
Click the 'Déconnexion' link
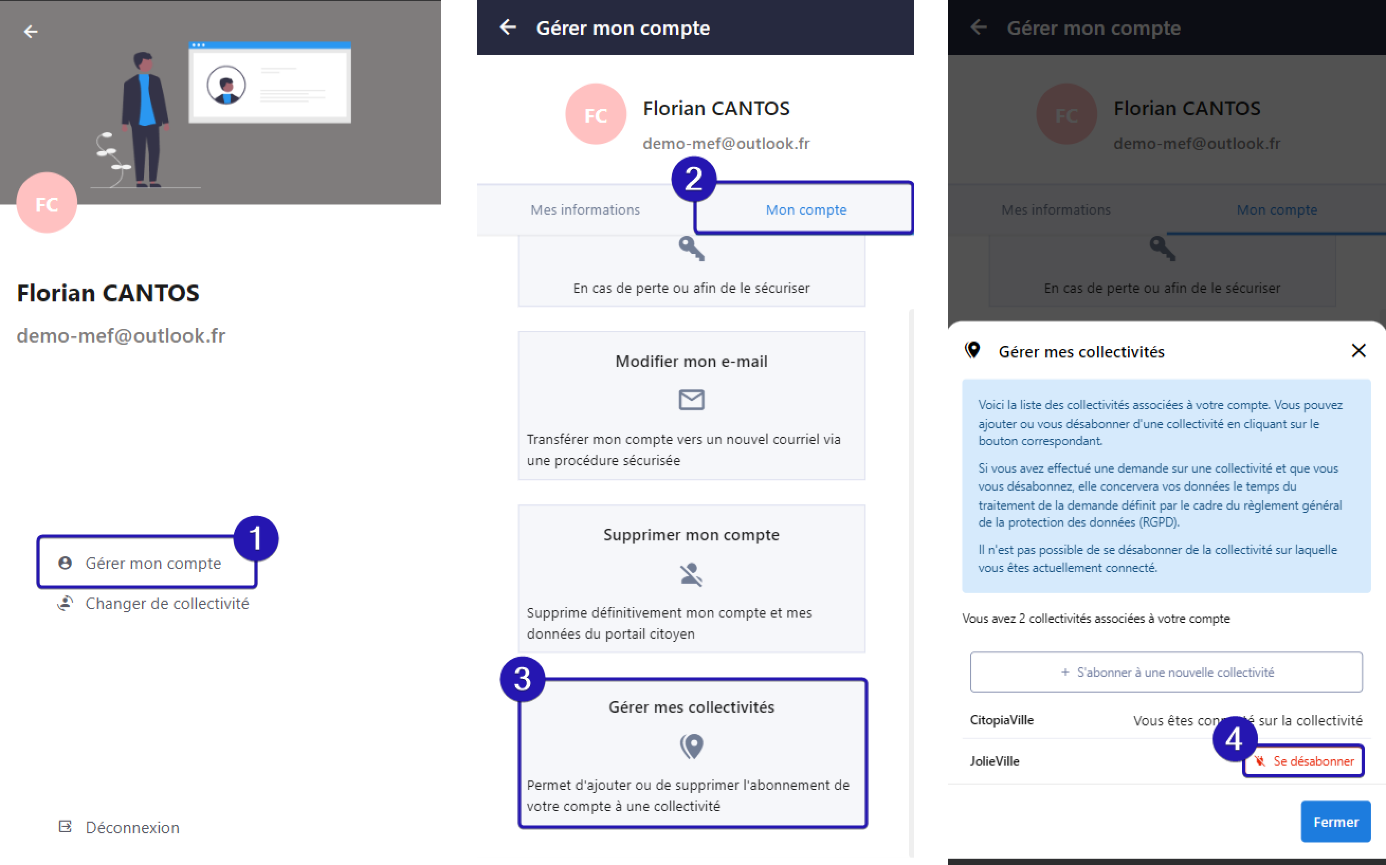tap(131, 827)
